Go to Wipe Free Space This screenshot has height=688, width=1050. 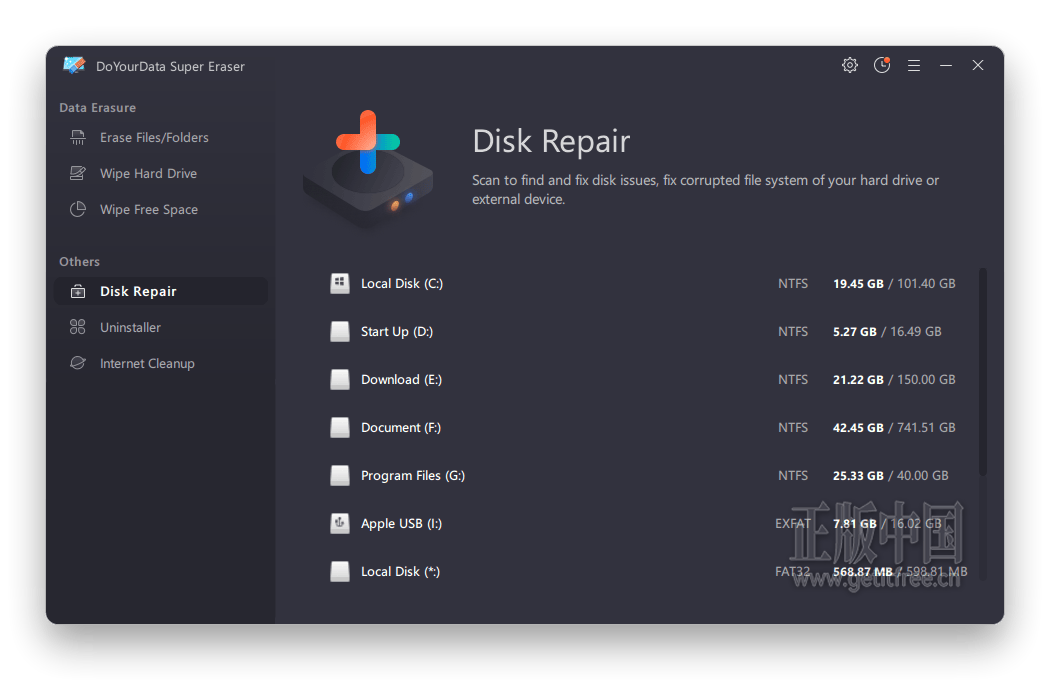click(161, 210)
